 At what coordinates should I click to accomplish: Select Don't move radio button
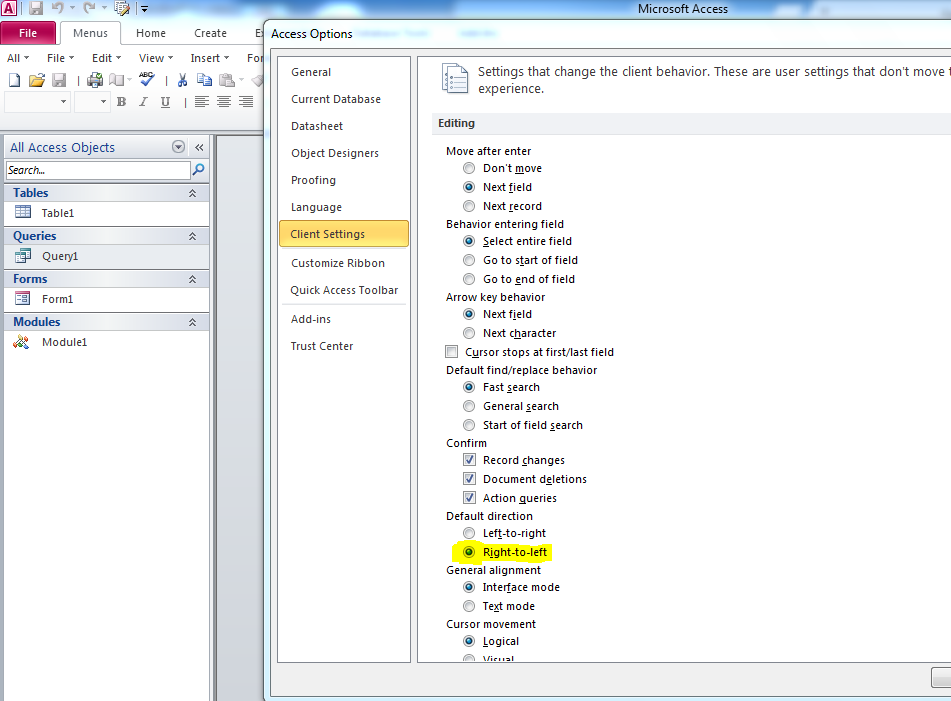(469, 168)
